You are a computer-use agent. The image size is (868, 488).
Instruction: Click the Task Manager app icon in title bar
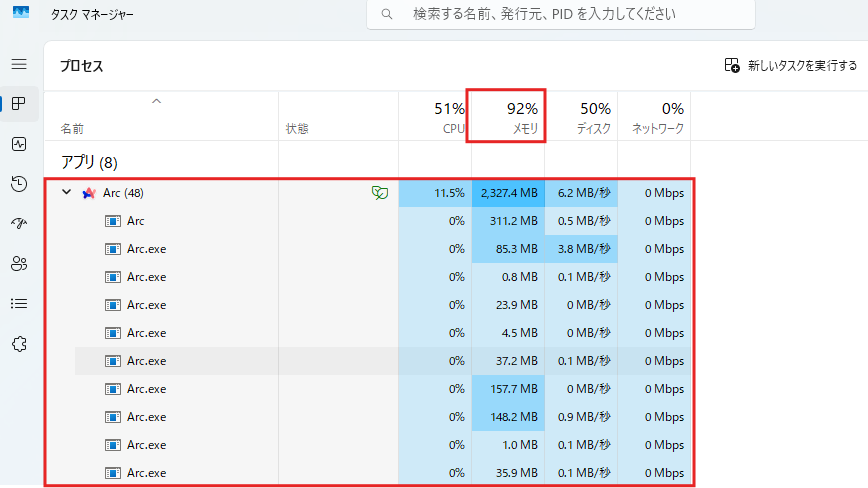coord(21,12)
